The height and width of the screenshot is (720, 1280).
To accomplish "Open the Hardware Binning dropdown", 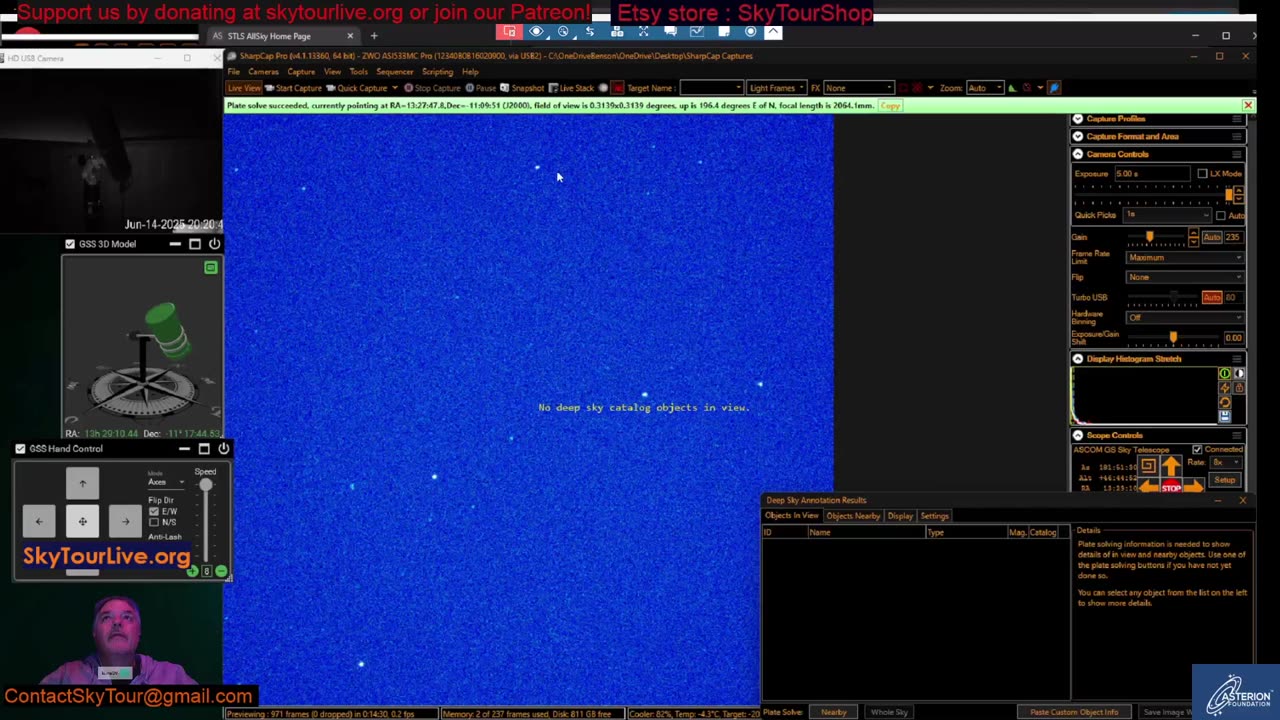I will [x=1184, y=317].
